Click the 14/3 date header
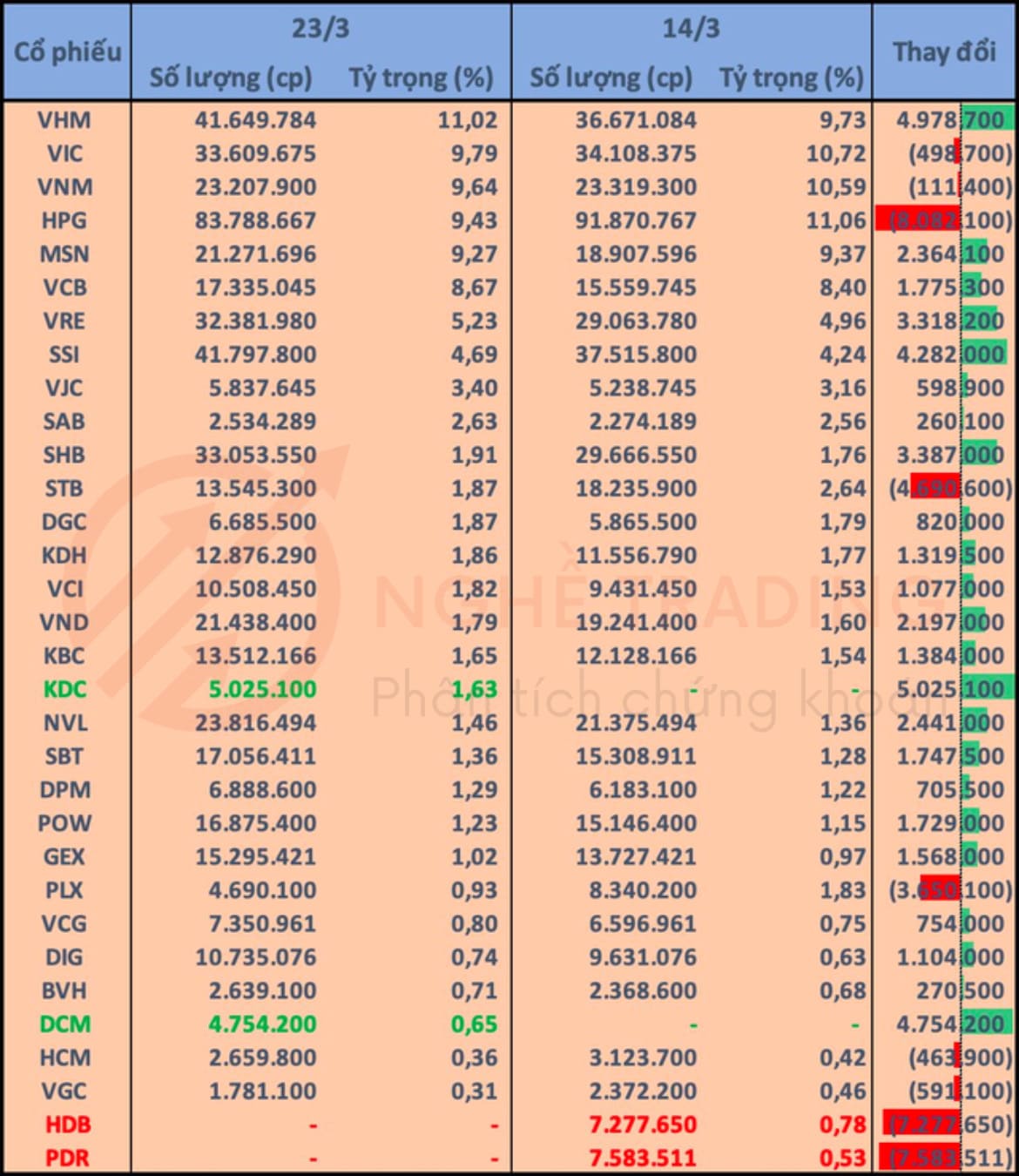1019x1176 pixels. click(691, 28)
